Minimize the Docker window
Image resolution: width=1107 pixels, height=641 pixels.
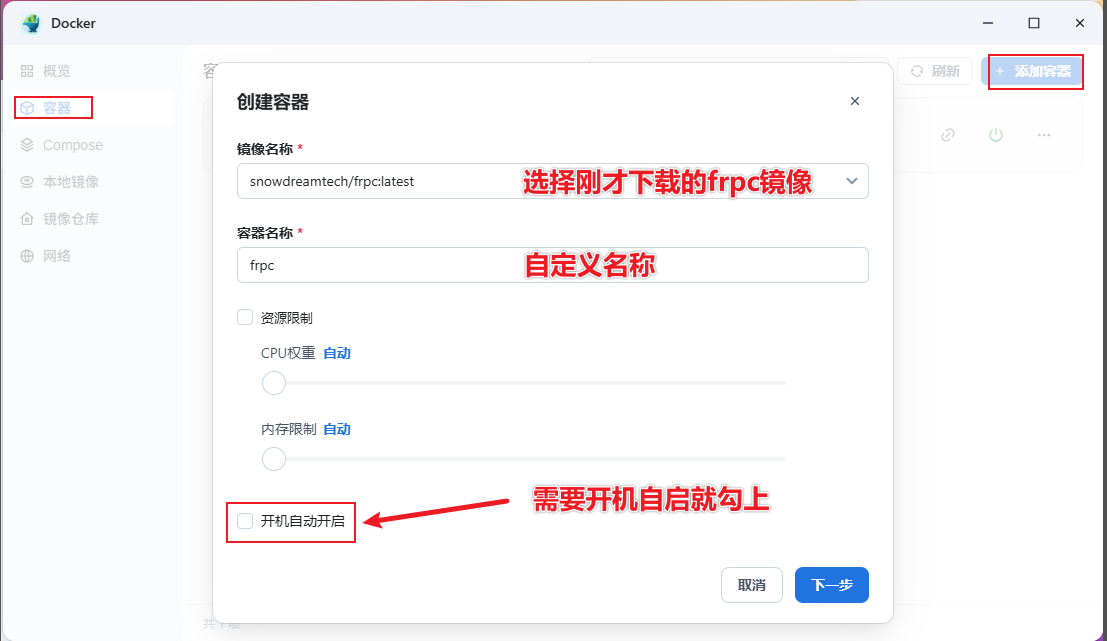point(988,23)
